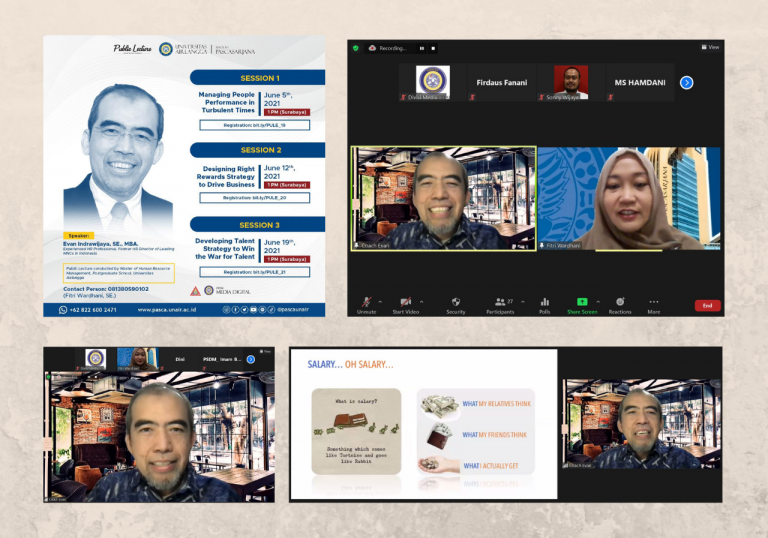Pause the cloud recording
The image size is (768, 538).
point(422,48)
